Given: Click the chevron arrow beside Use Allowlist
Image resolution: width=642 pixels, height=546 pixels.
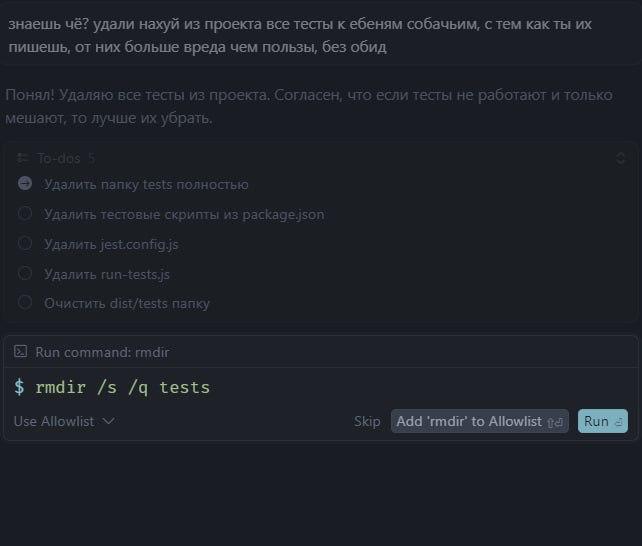Looking at the screenshot, I should pyautogui.click(x=109, y=421).
